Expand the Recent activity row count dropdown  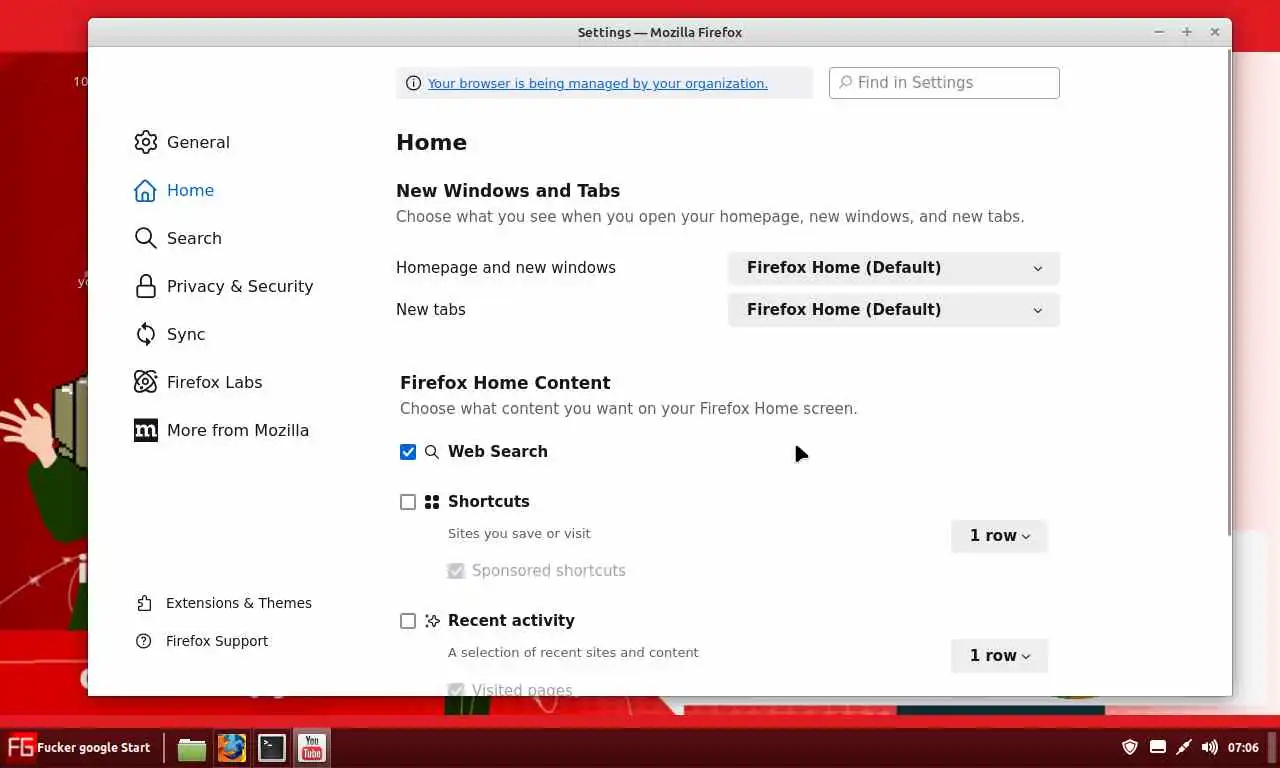pyautogui.click(x=999, y=656)
